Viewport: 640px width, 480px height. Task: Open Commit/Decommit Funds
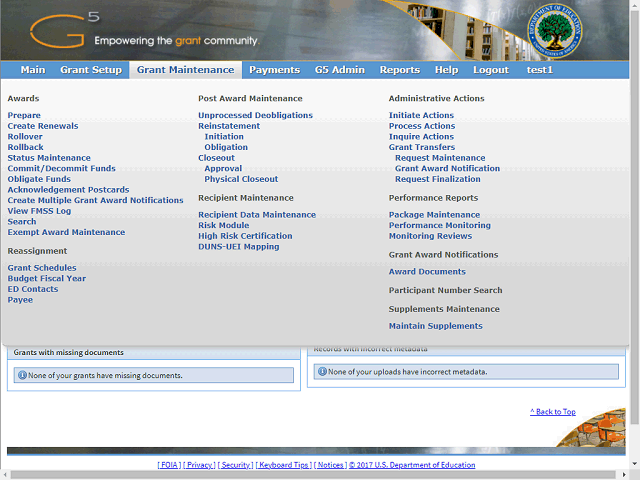pyautogui.click(x=62, y=168)
